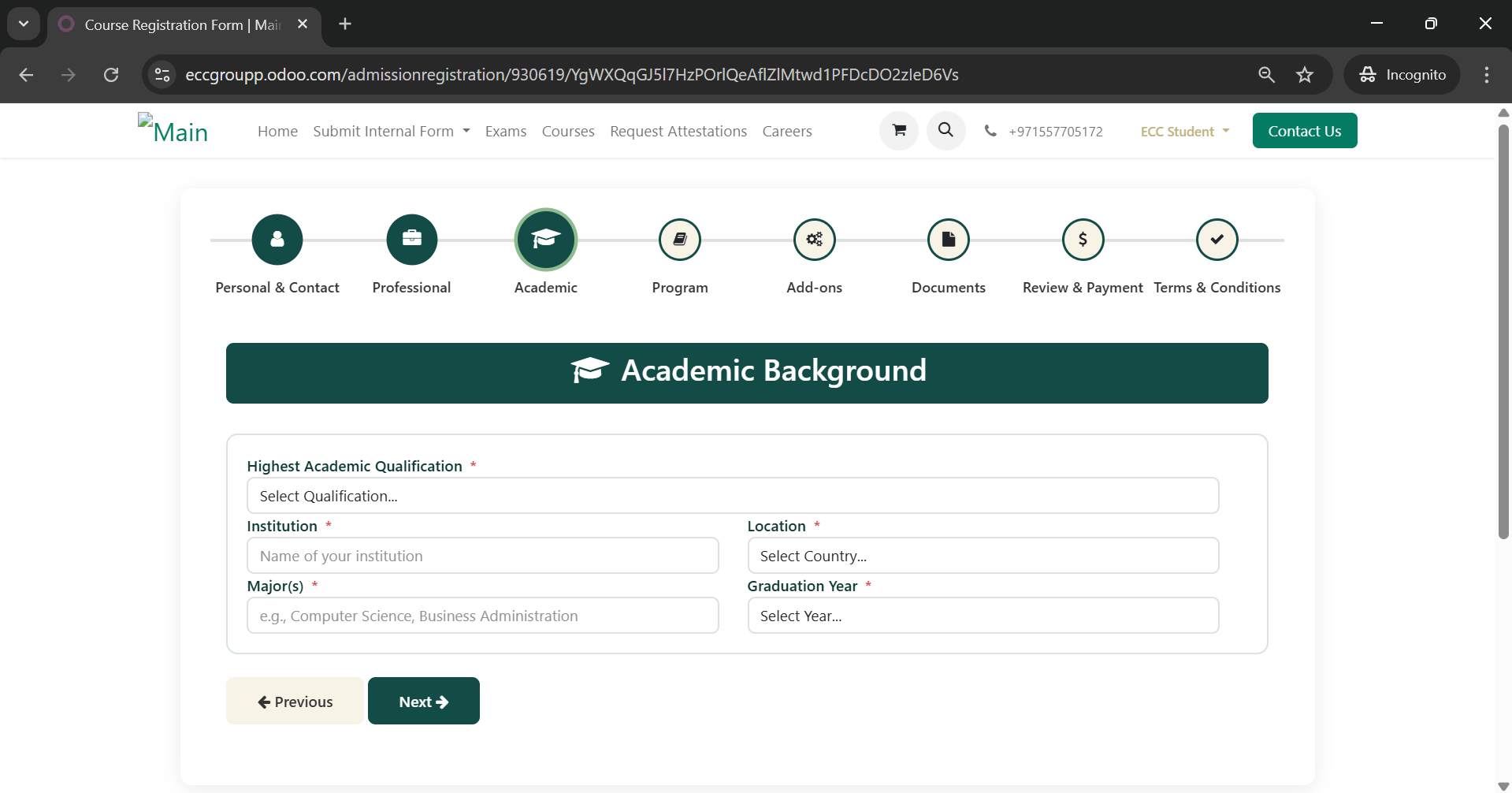Click the Review & Payment dollar icon
The height and width of the screenshot is (793, 1512).
[x=1083, y=240]
